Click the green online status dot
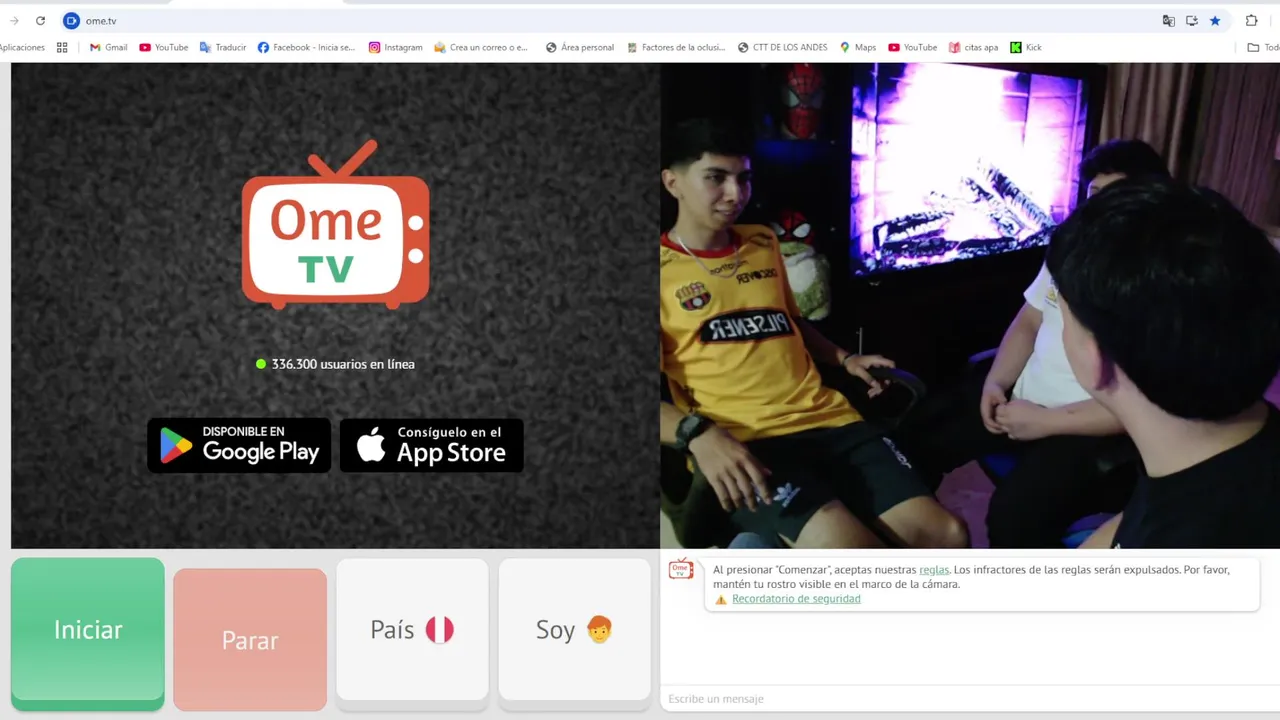 [261, 364]
